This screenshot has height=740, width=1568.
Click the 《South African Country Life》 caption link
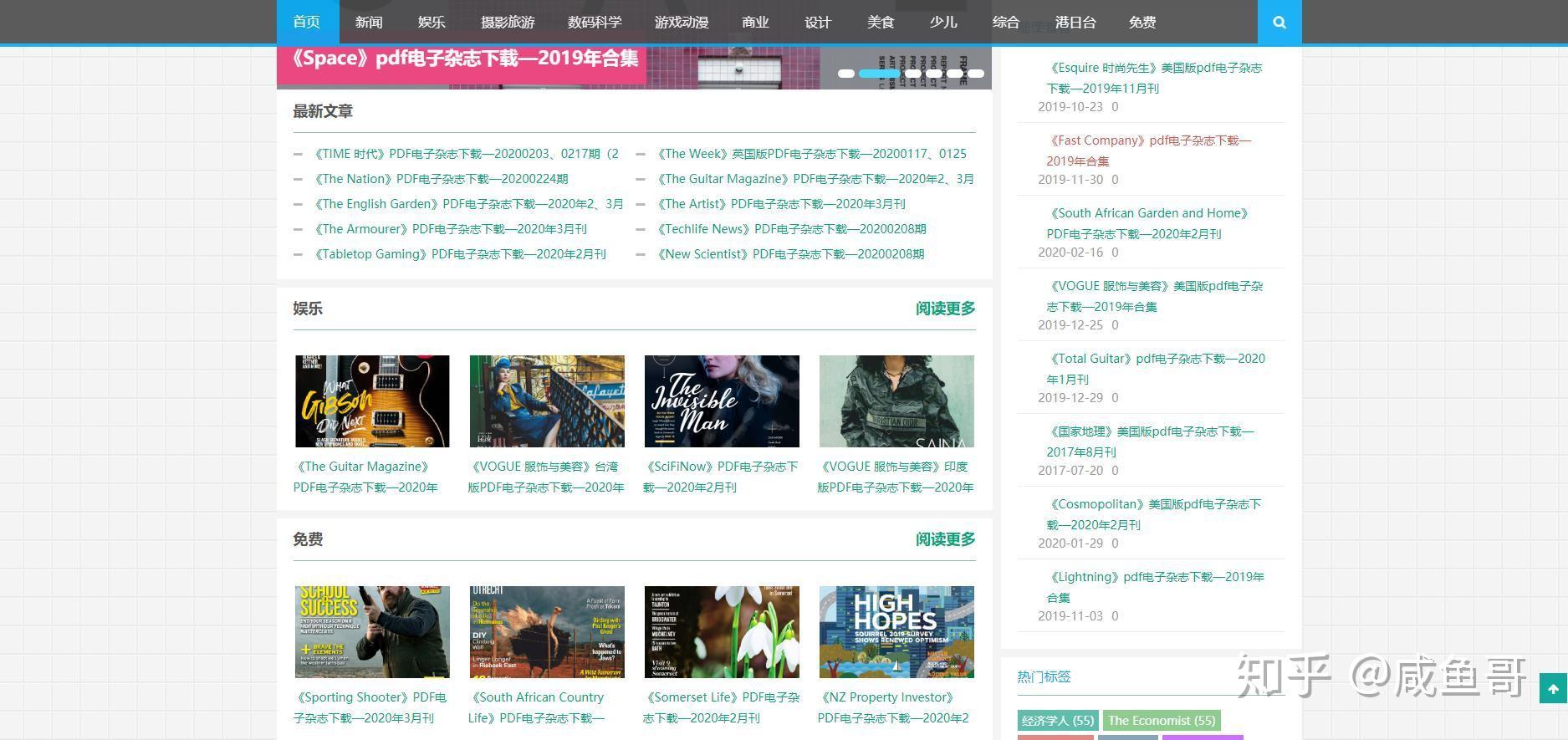(x=536, y=707)
